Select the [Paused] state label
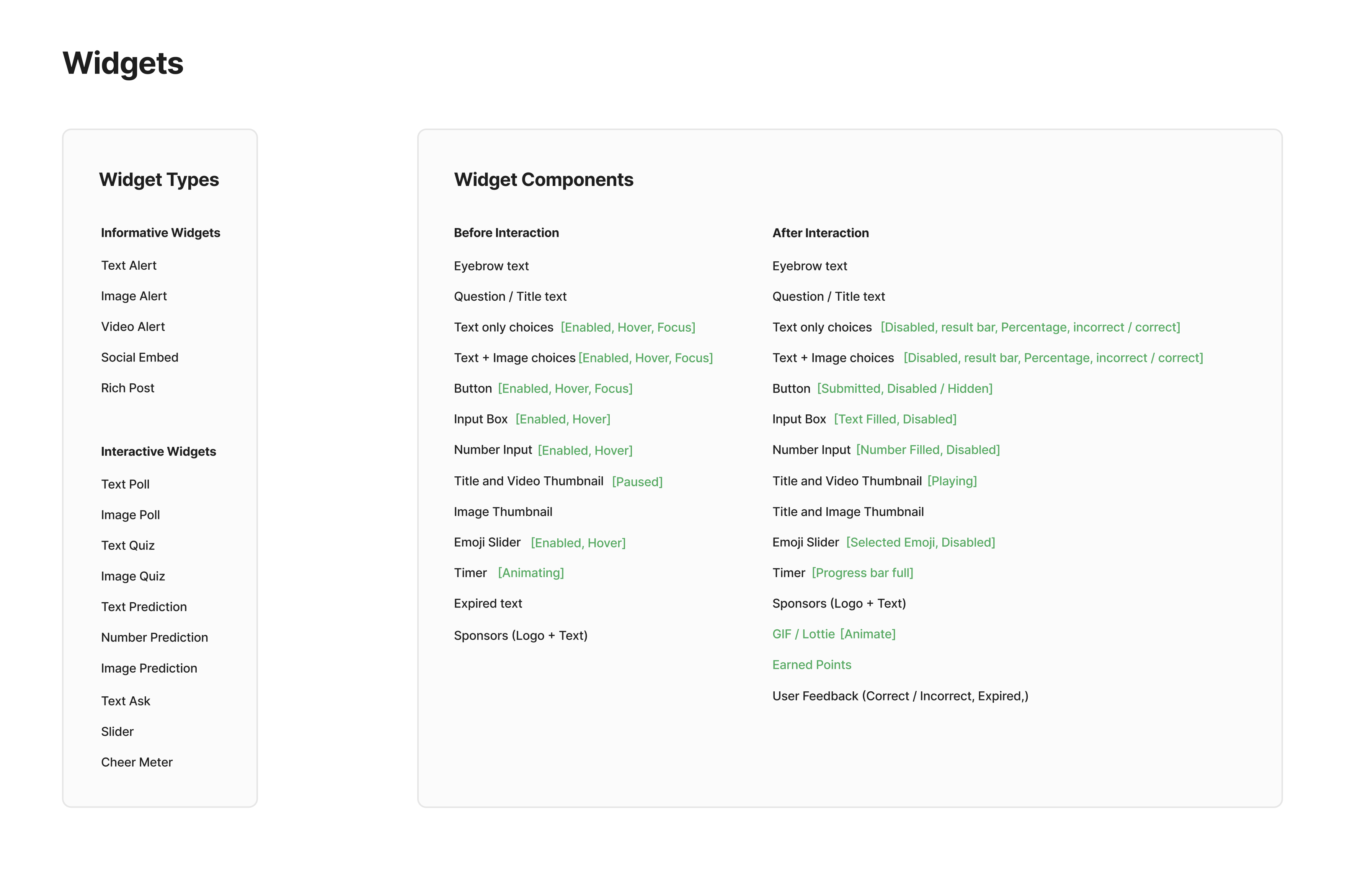 point(637,482)
